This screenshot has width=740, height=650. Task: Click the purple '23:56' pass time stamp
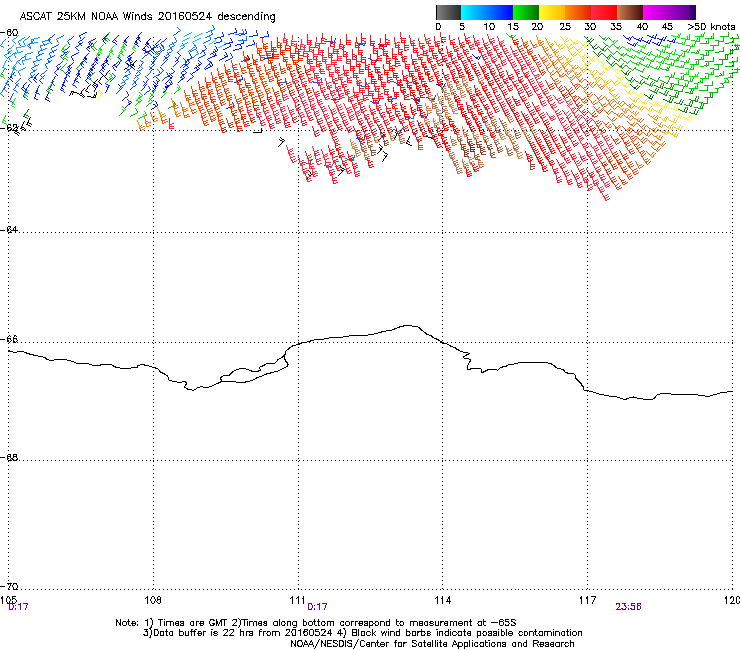click(x=628, y=607)
